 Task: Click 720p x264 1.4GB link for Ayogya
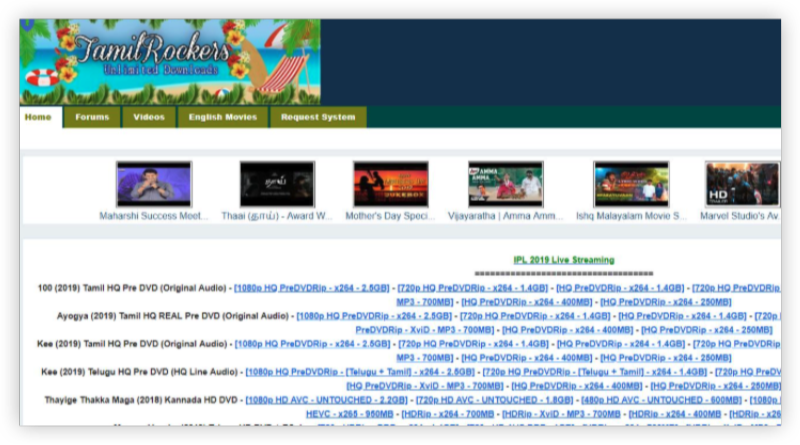point(535,316)
